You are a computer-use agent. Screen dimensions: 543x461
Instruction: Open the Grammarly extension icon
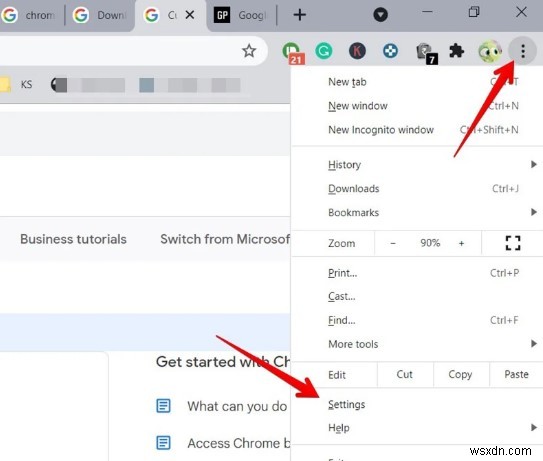[x=324, y=51]
